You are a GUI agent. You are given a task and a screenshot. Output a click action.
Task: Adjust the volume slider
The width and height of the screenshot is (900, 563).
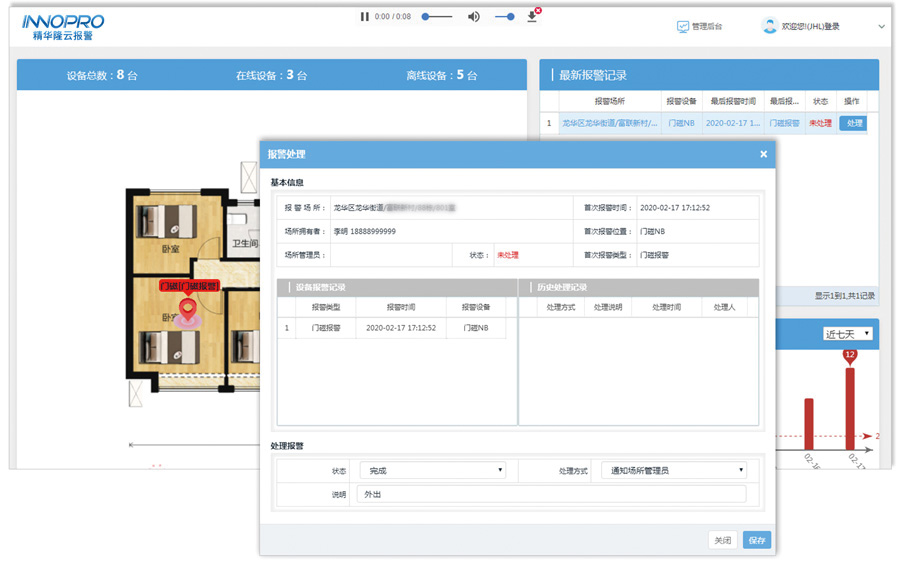click(504, 17)
